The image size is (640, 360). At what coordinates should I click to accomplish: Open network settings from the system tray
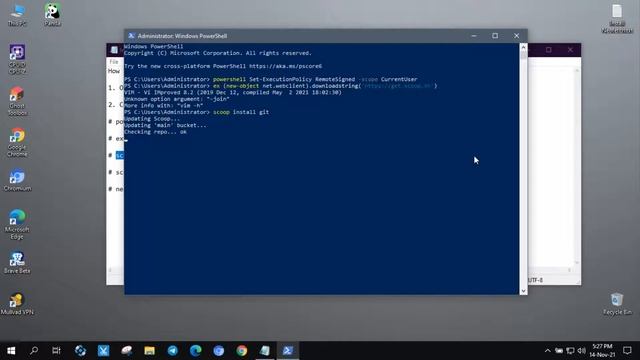click(x=571, y=351)
